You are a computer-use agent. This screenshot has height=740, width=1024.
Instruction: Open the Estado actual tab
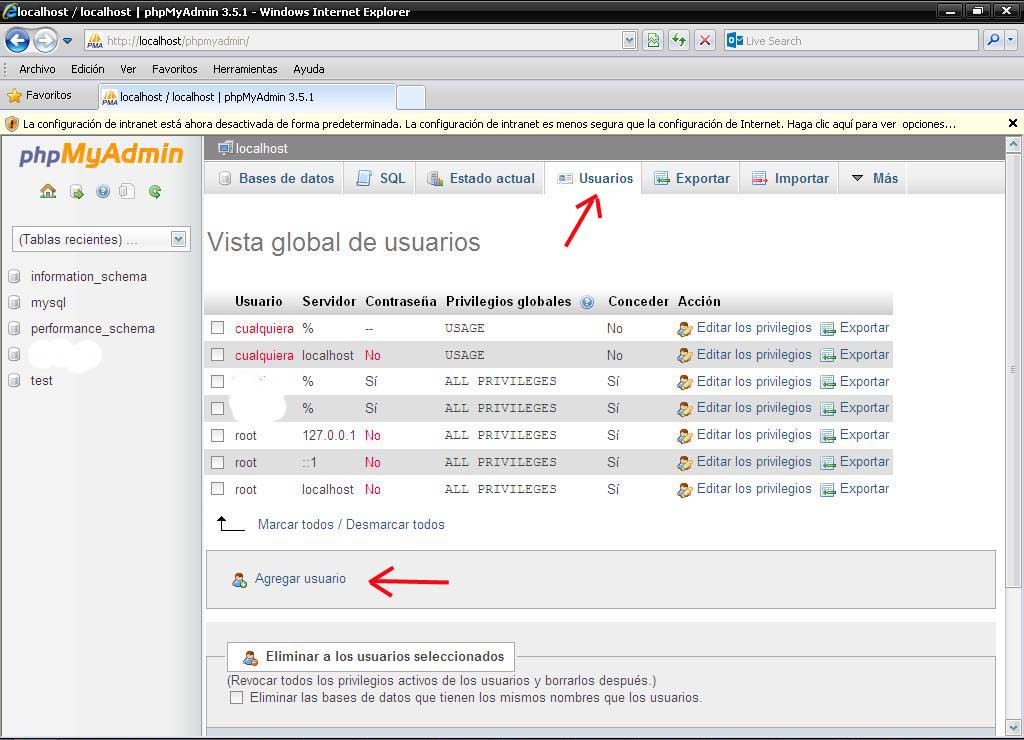point(481,178)
